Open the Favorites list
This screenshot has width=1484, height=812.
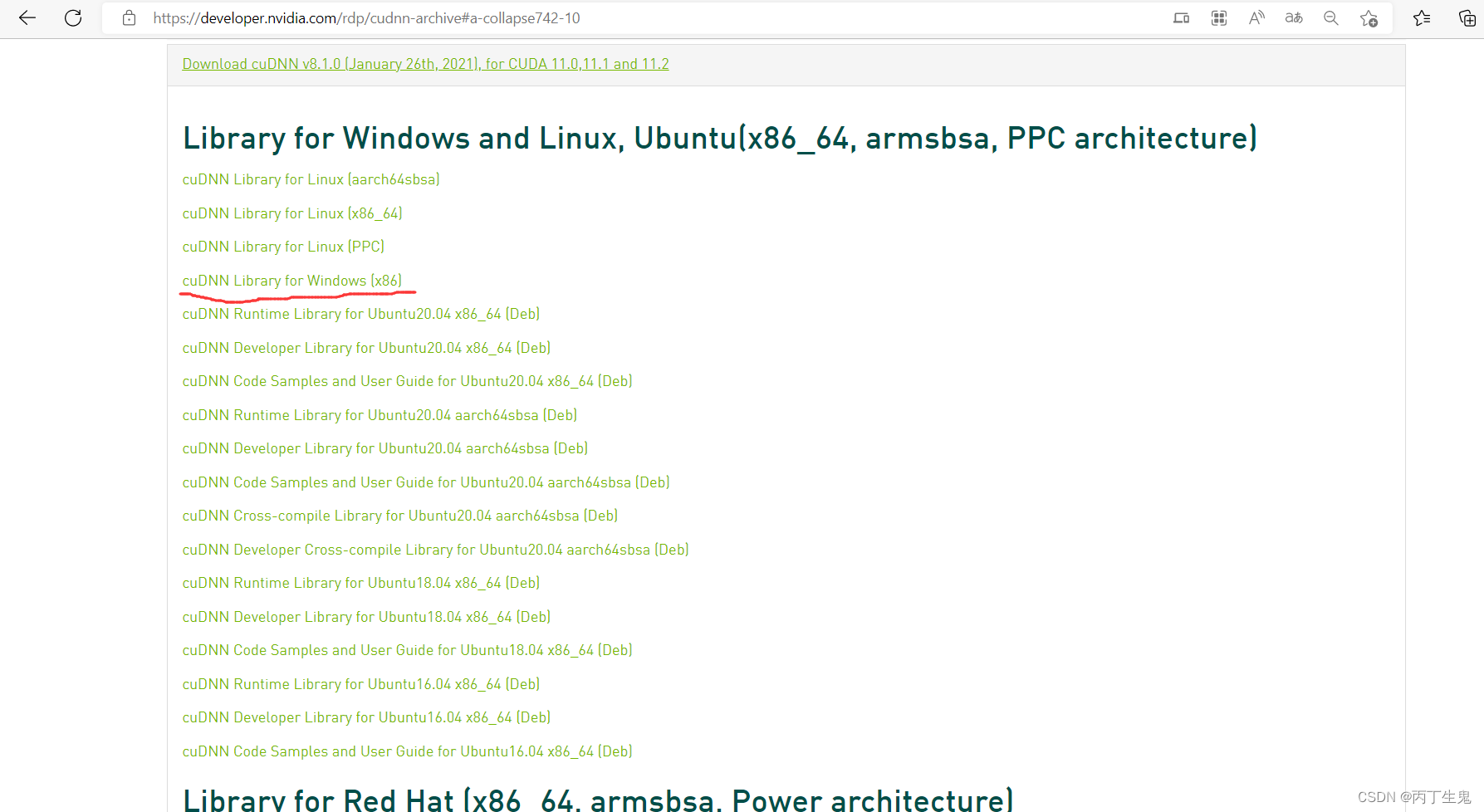pyautogui.click(x=1422, y=17)
